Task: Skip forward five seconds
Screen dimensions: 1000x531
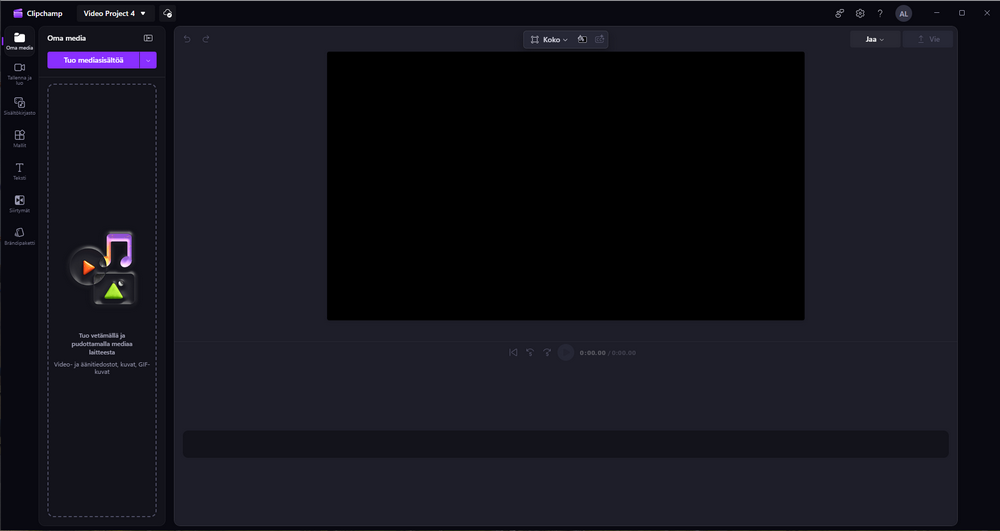Action: (x=547, y=353)
